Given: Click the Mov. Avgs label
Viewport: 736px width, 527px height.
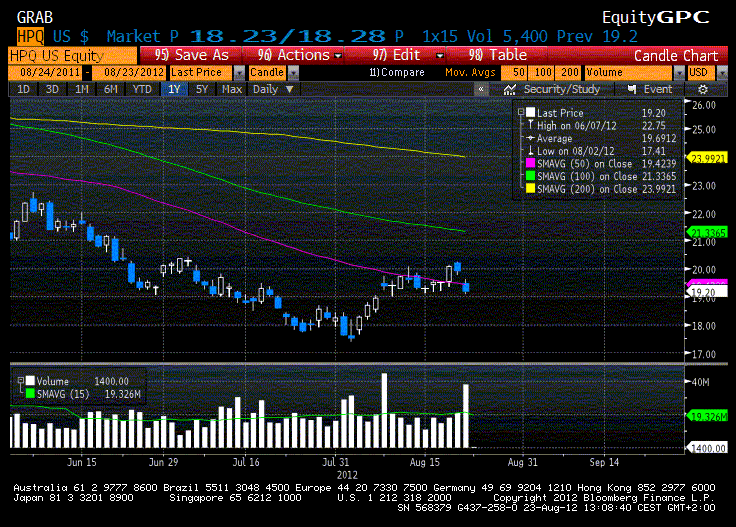Looking at the screenshot, I should tap(470, 73).
